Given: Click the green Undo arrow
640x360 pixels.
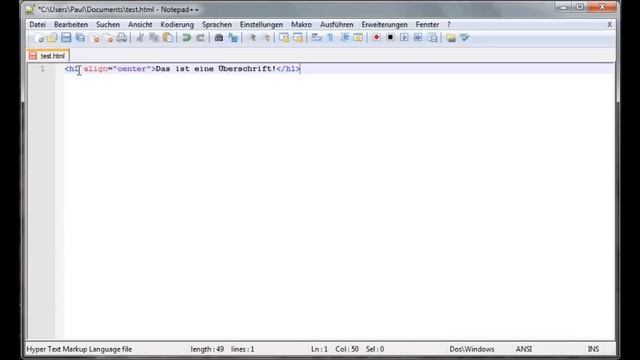Looking at the screenshot, I should point(187,38).
